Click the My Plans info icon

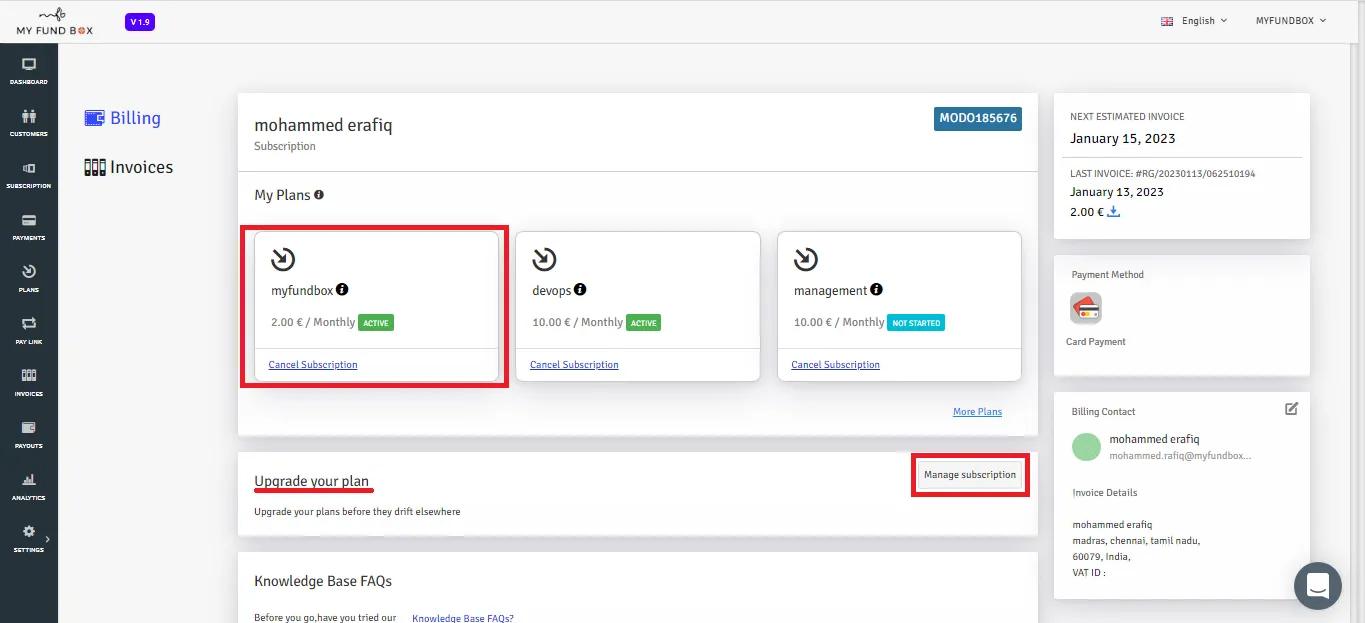[319, 195]
